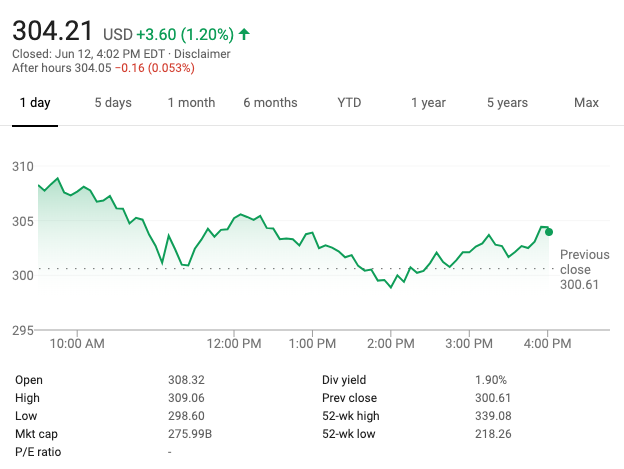Click the Closed: Jun 12, 4:02 PM EDT text
Viewport: 624px width, 469px height.
[88, 54]
